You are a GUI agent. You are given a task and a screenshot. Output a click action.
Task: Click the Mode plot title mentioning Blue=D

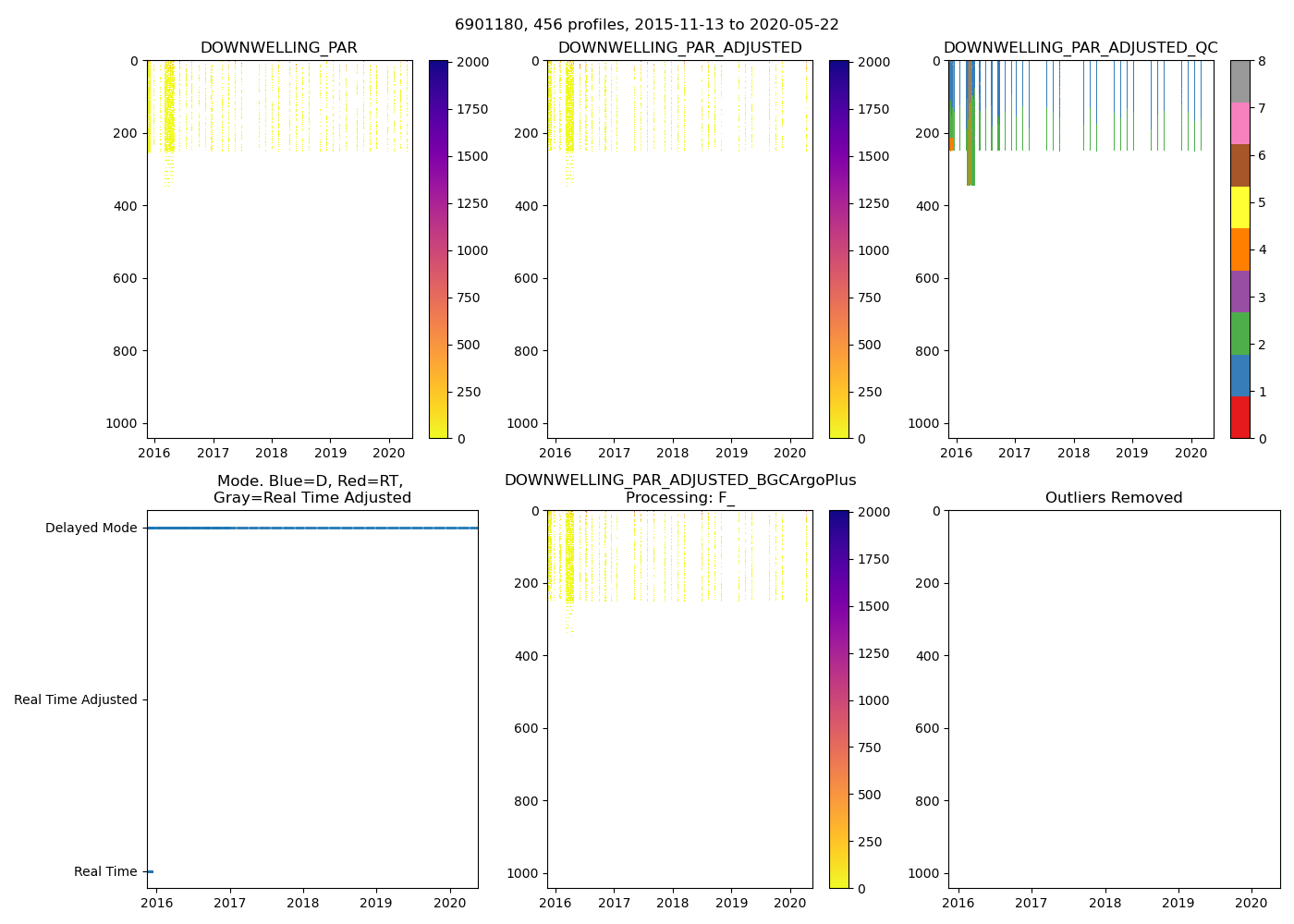tap(311, 490)
